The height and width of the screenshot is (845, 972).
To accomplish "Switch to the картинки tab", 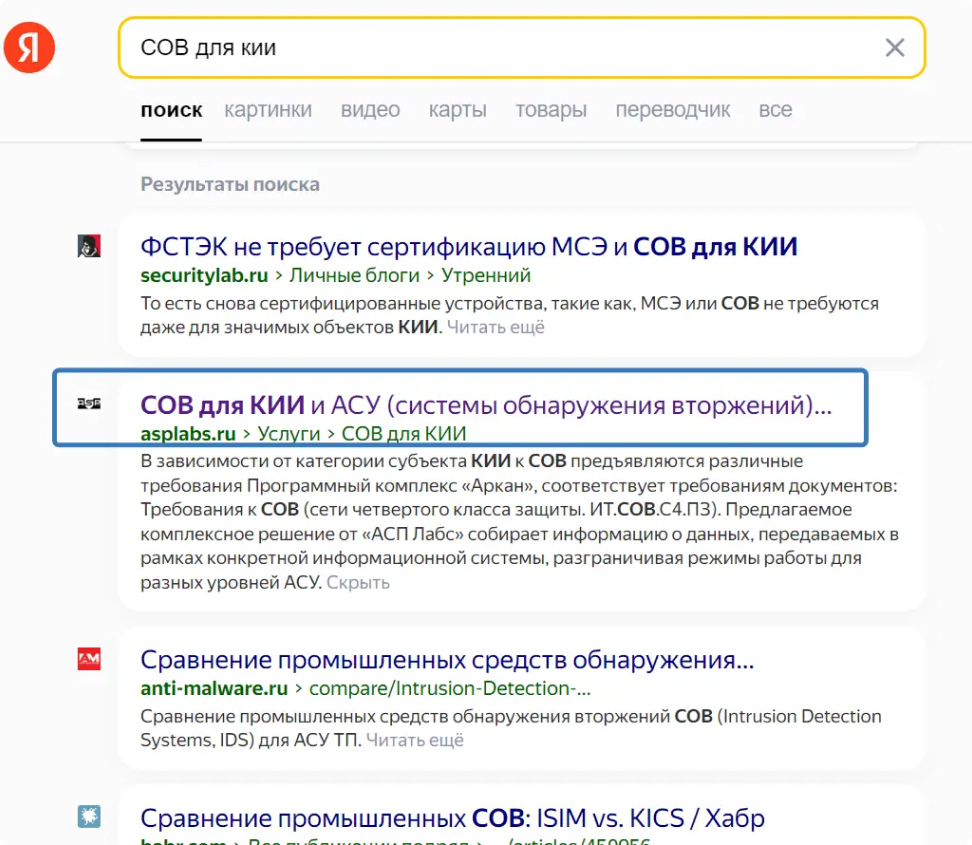I will 268,110.
